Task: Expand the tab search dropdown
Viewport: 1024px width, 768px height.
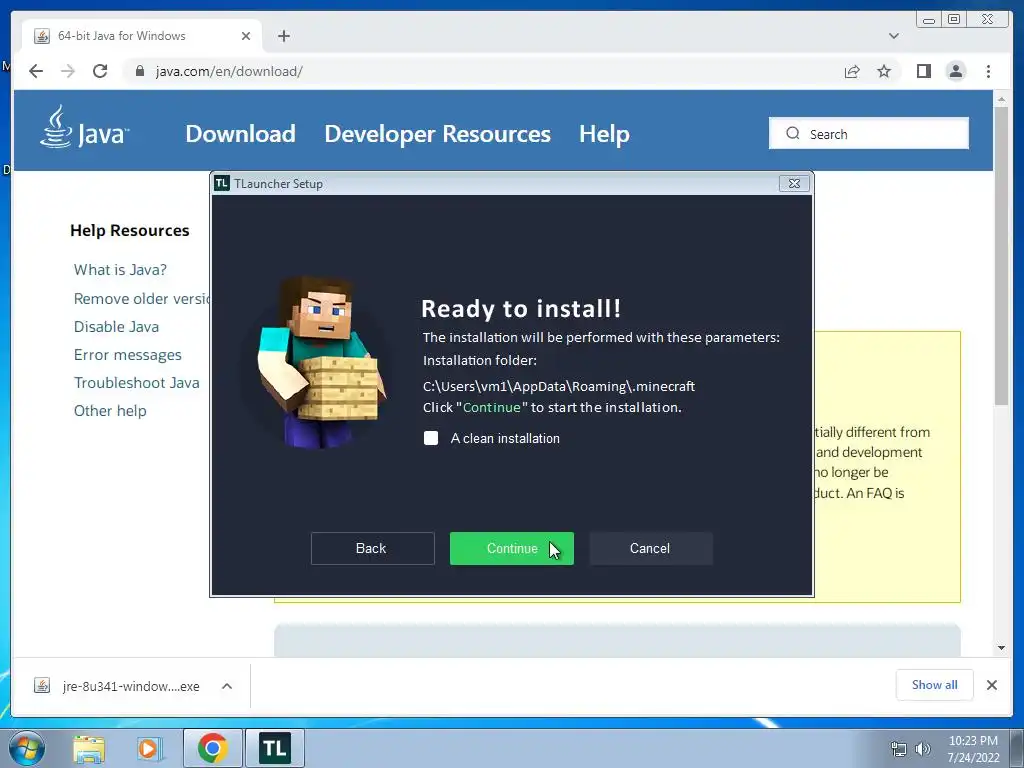Action: tap(893, 36)
